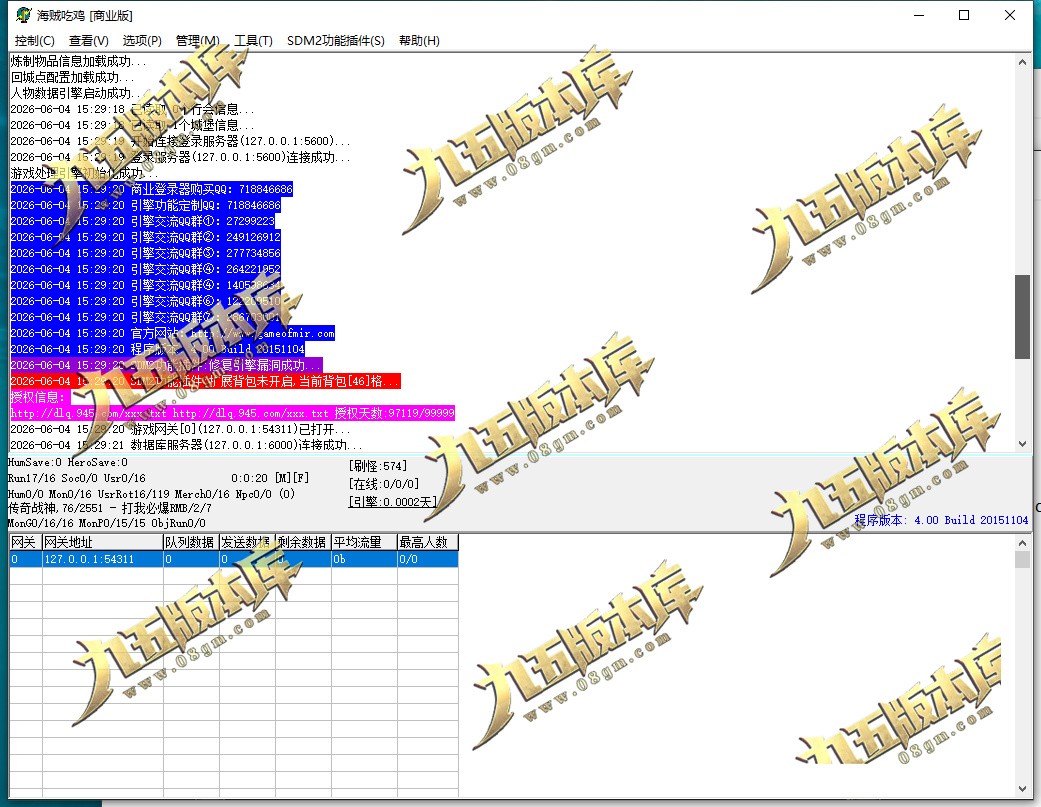Click log scrollbar up arrow
Image resolution: width=1041 pixels, height=807 pixels.
1022,62
